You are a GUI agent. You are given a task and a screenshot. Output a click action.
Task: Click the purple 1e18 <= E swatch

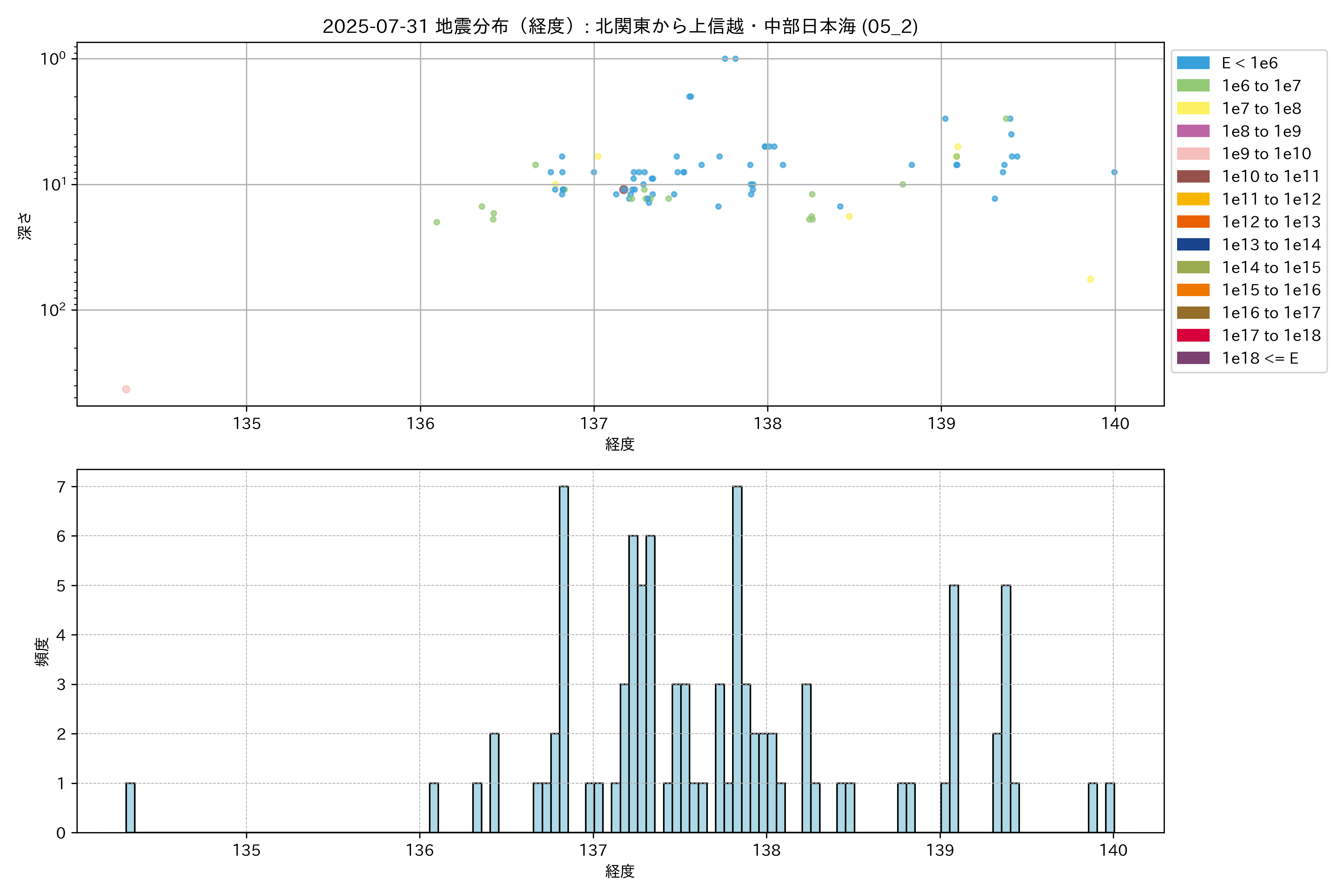(1192, 358)
